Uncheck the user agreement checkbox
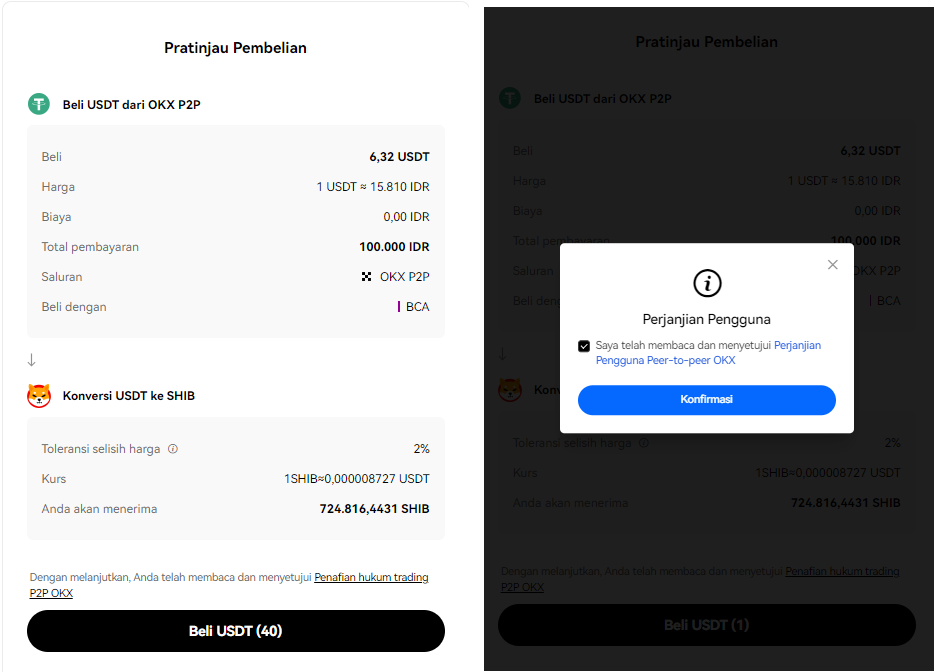 tap(584, 346)
